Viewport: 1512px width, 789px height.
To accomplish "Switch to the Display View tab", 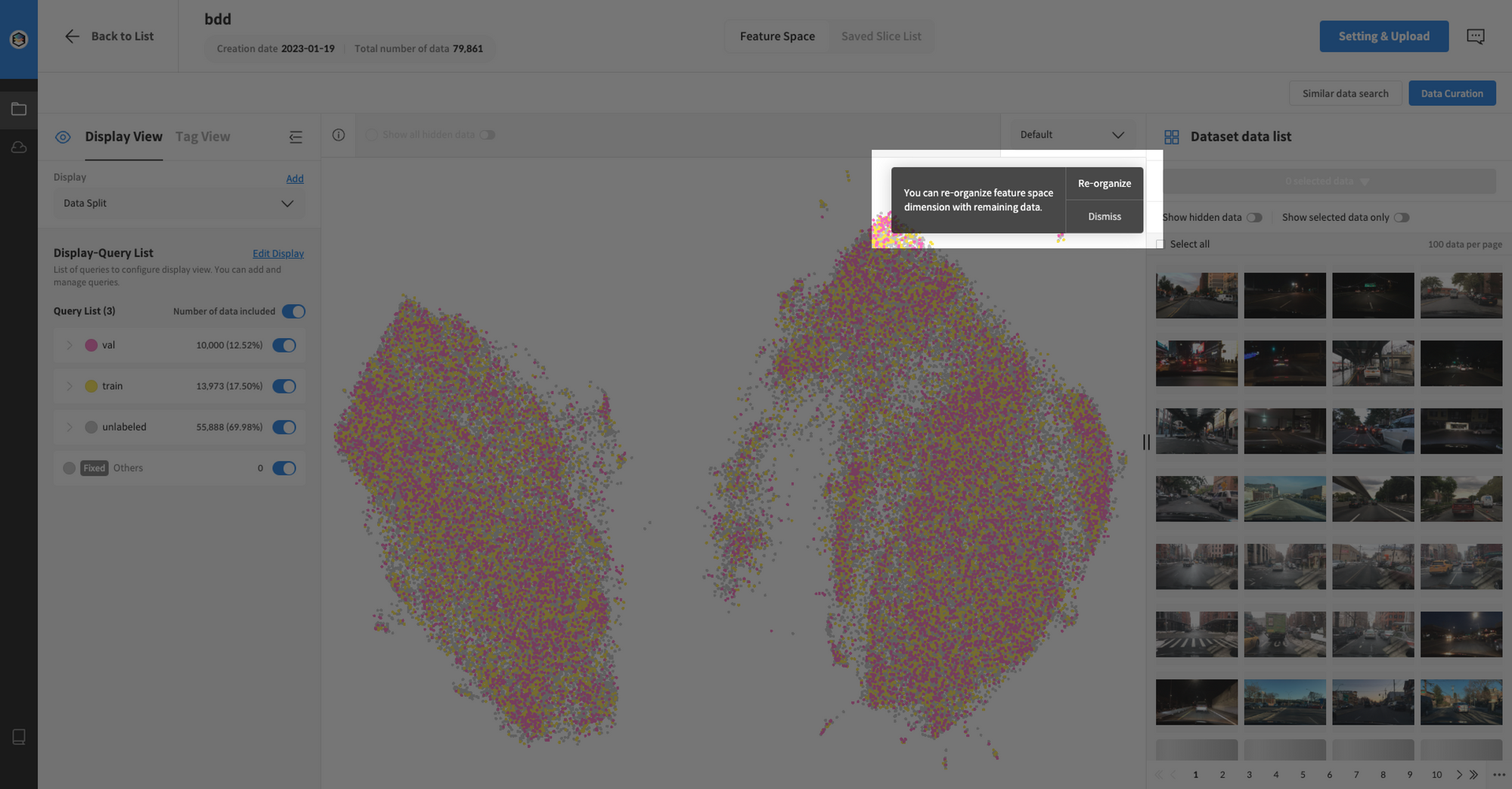I will coord(123,137).
